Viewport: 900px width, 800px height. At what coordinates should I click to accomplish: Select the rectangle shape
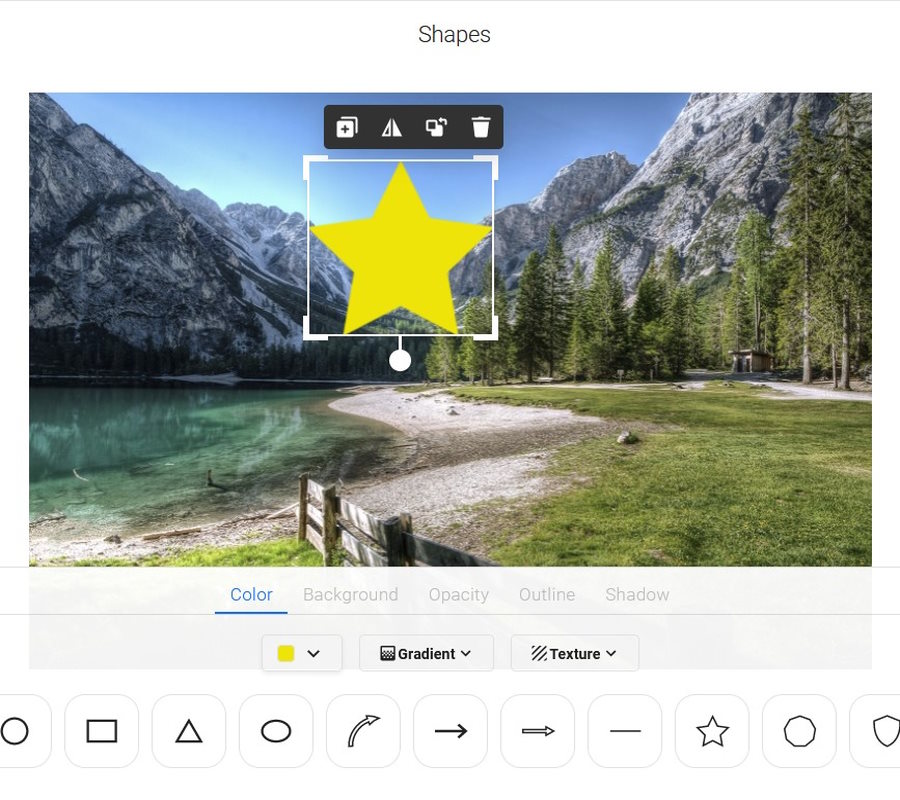(102, 732)
